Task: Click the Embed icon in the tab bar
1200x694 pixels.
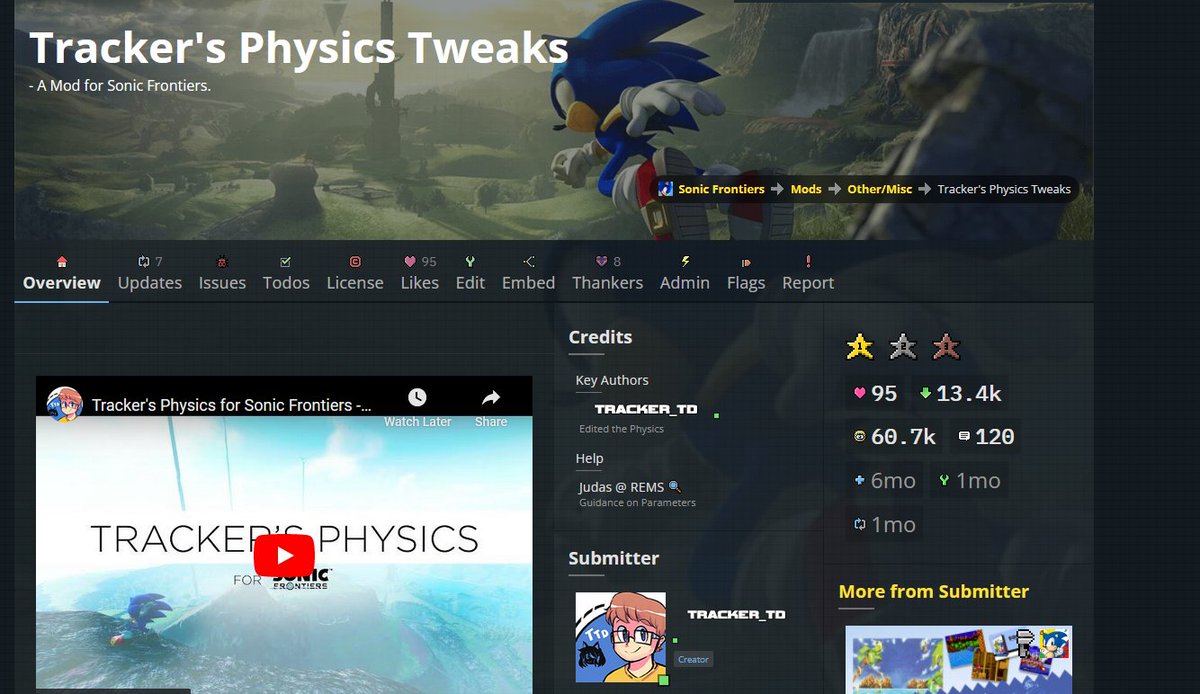Action: click(x=527, y=262)
